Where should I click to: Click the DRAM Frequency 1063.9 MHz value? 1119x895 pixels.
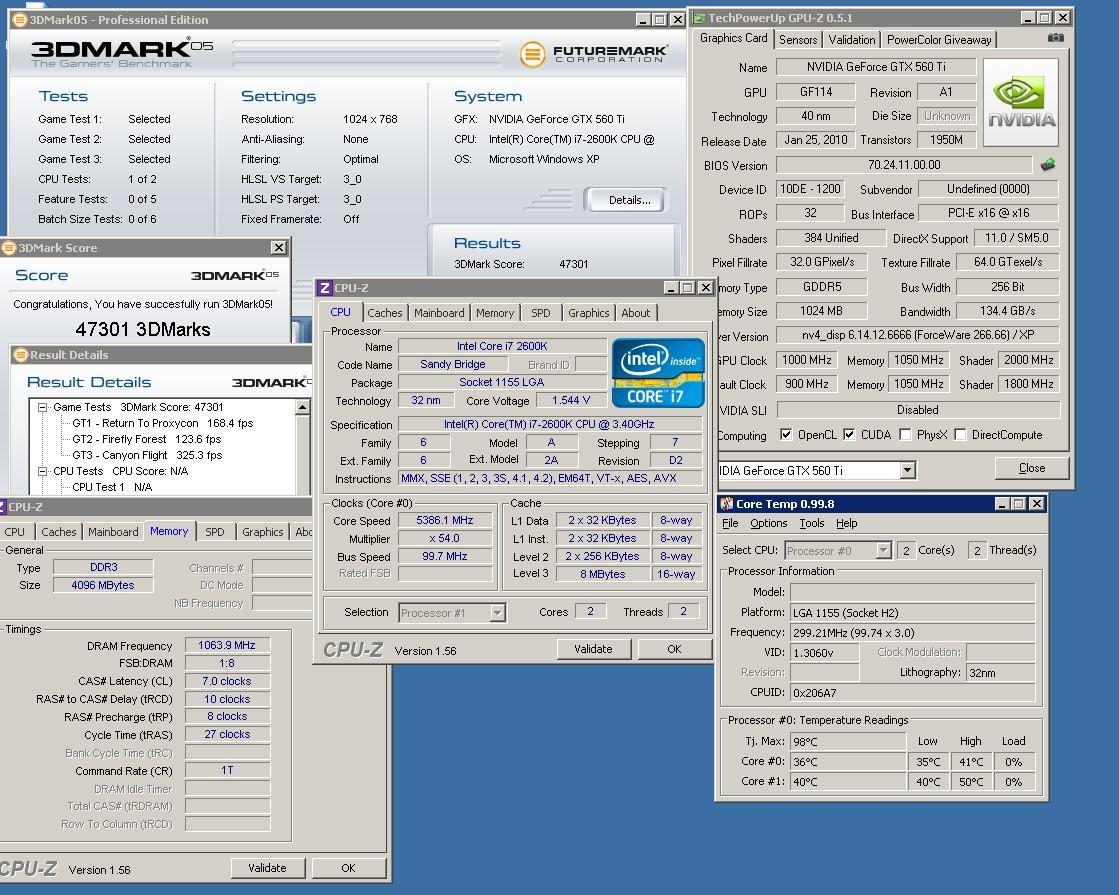click(227, 645)
